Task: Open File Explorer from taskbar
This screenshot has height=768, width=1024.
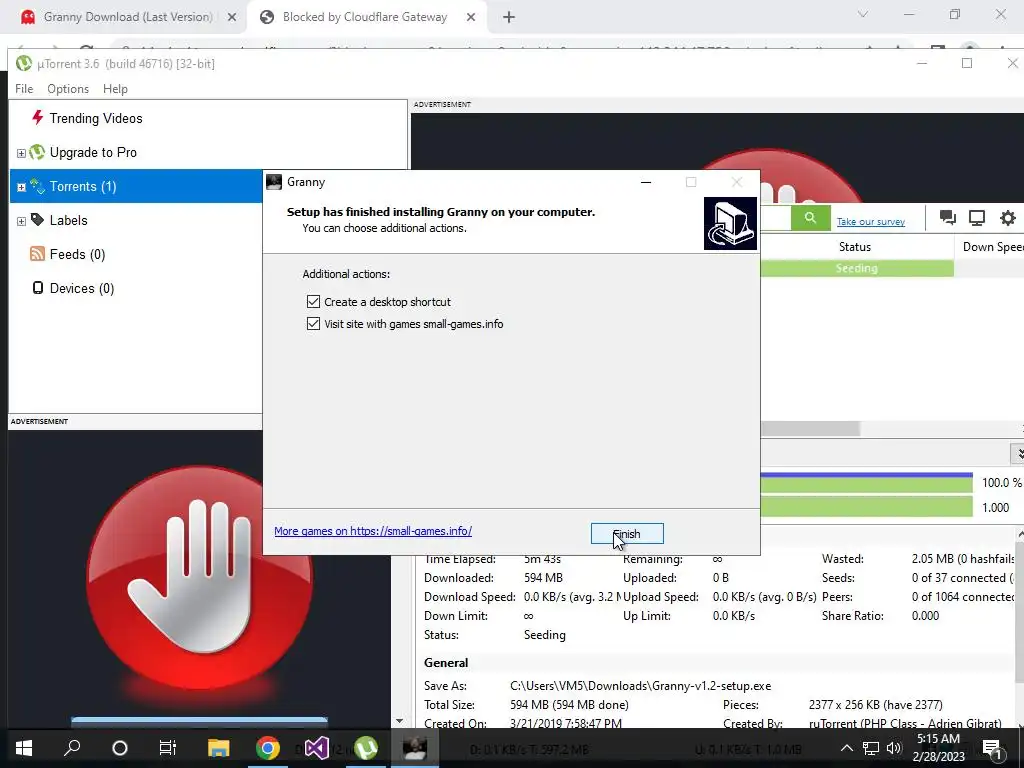Action: click(x=219, y=748)
